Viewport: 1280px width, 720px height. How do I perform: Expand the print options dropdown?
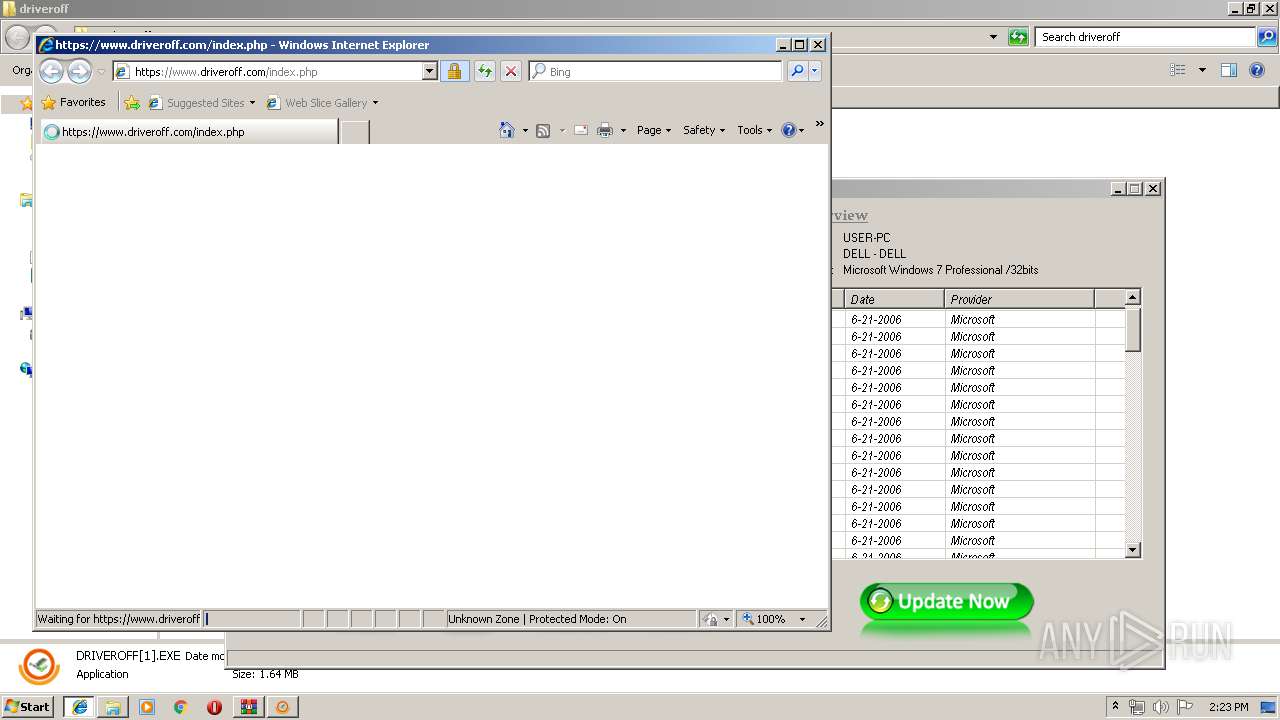coord(623,130)
